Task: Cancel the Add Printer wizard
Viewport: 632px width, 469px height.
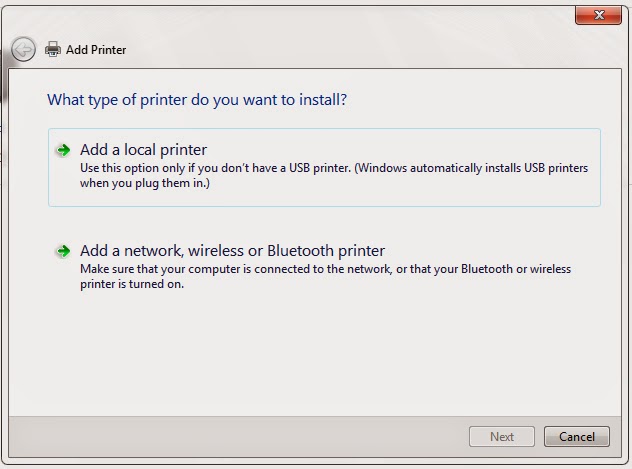Action: (x=577, y=436)
